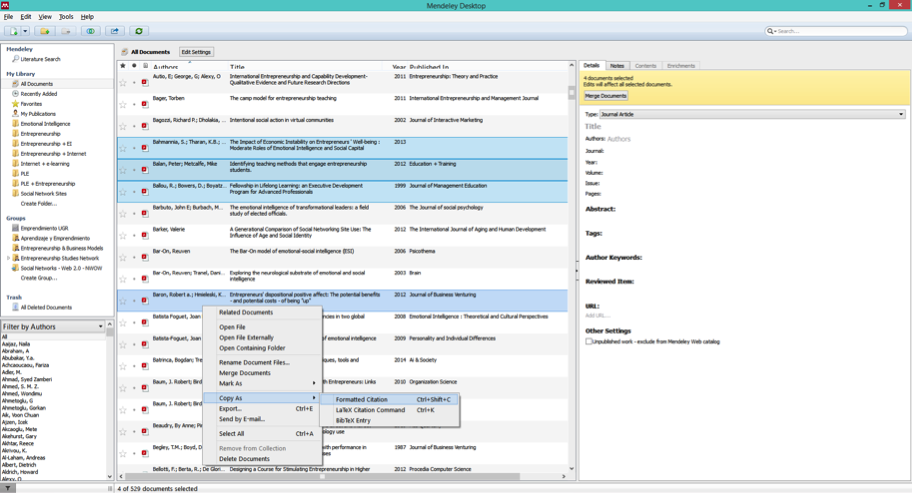This screenshot has height=493, width=913.
Task: Select author Aldrich, Howard in filter list
Action: click(x=20, y=472)
